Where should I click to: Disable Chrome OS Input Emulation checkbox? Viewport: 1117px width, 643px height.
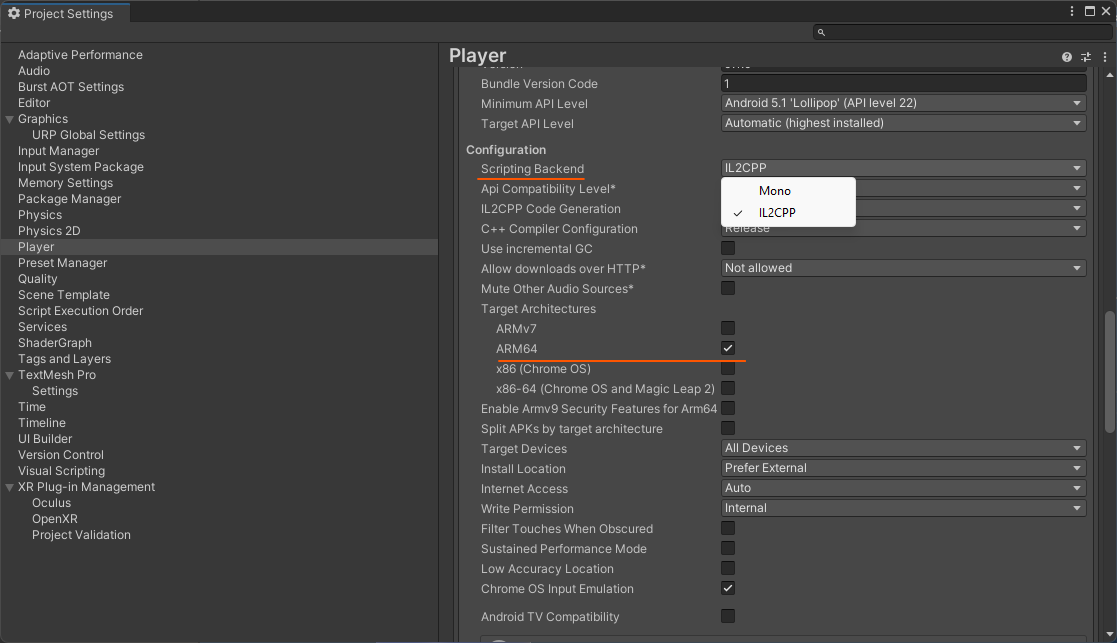tap(727, 588)
